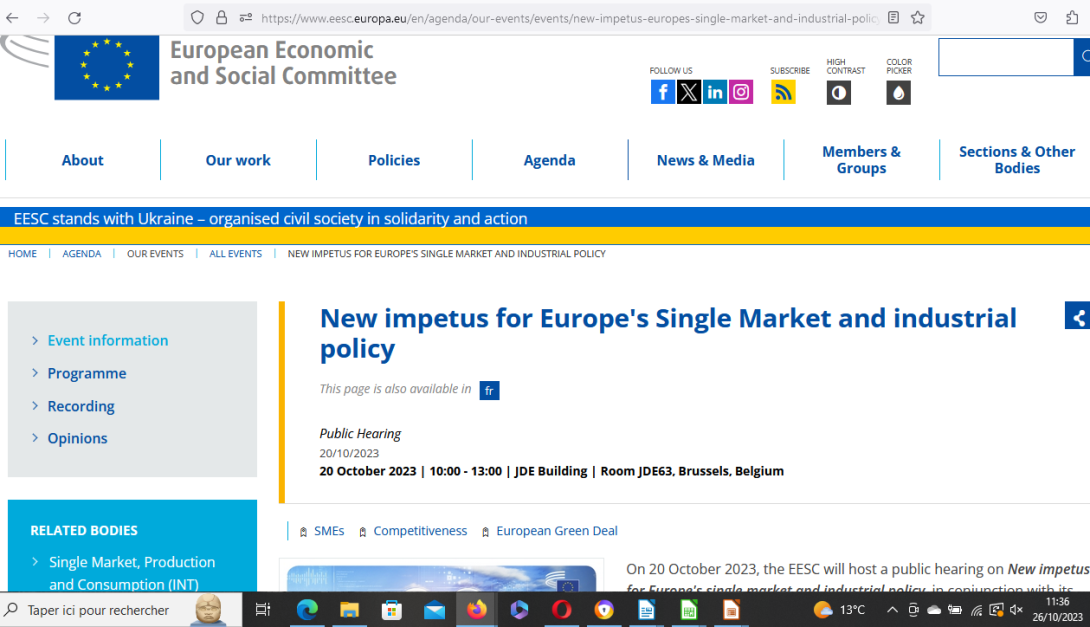Open EESC's LinkedIn profile icon

coord(715,91)
